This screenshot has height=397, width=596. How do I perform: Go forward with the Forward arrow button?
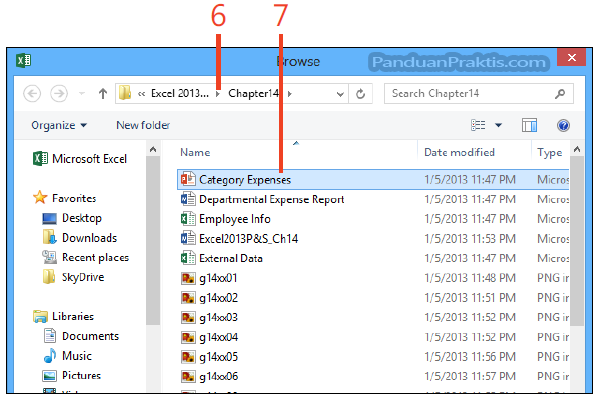[x=59, y=94]
